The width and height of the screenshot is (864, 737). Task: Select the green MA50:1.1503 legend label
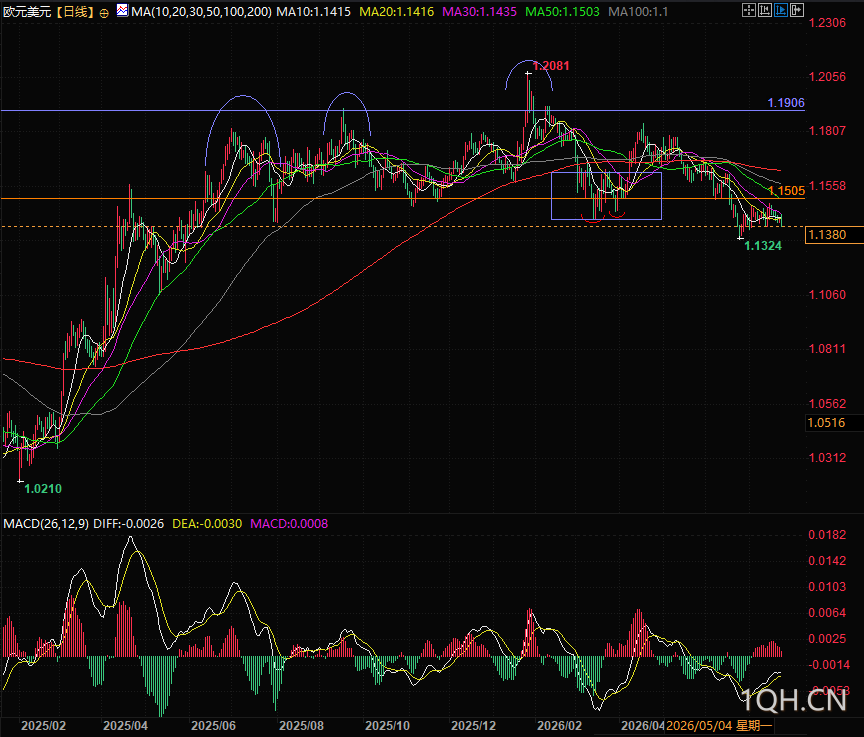click(x=562, y=12)
